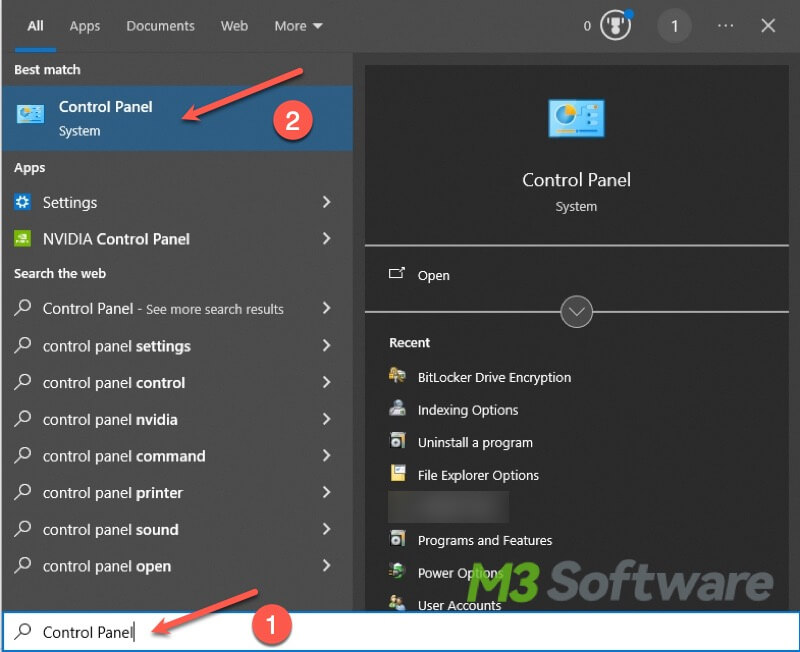800x652 pixels.
Task: Click the large Control Panel preview icon
Action: [x=576, y=118]
